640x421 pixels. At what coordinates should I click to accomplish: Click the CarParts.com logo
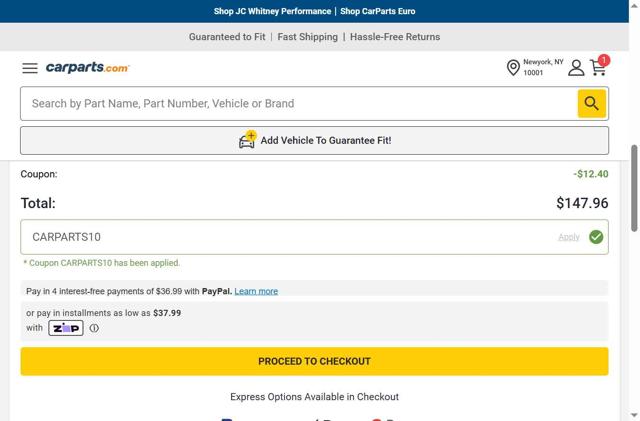tap(88, 68)
